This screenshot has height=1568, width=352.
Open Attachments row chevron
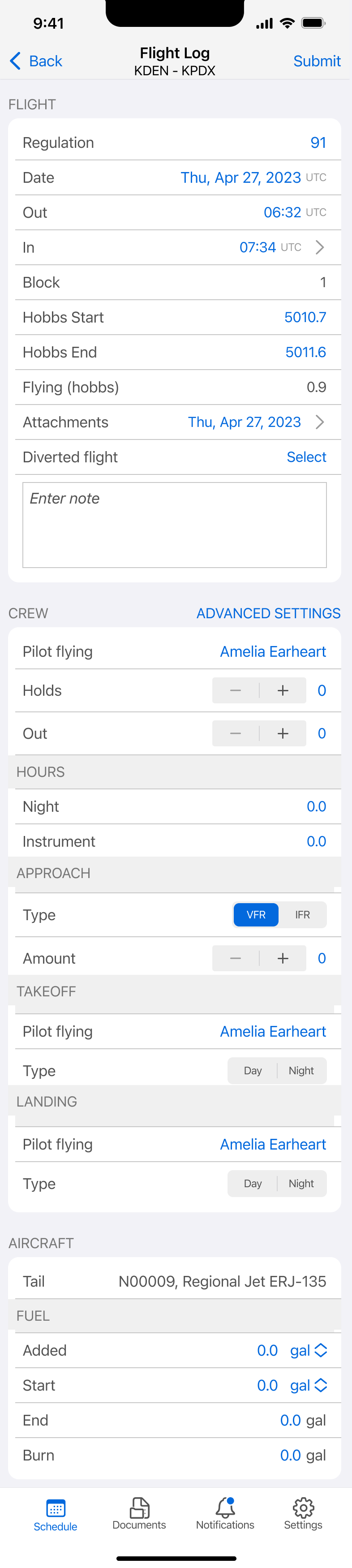320,422
